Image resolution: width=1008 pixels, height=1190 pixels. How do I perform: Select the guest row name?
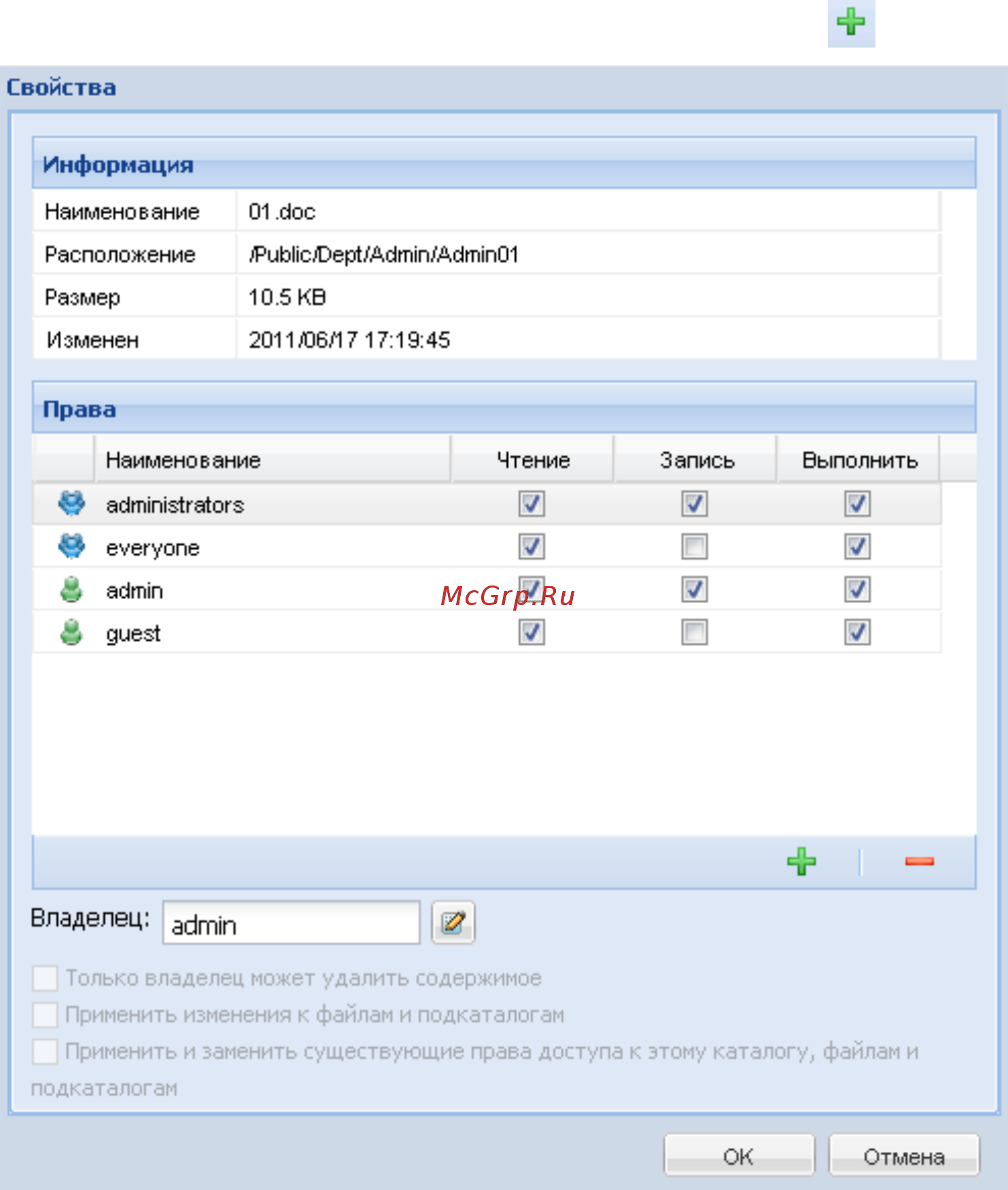133,634
